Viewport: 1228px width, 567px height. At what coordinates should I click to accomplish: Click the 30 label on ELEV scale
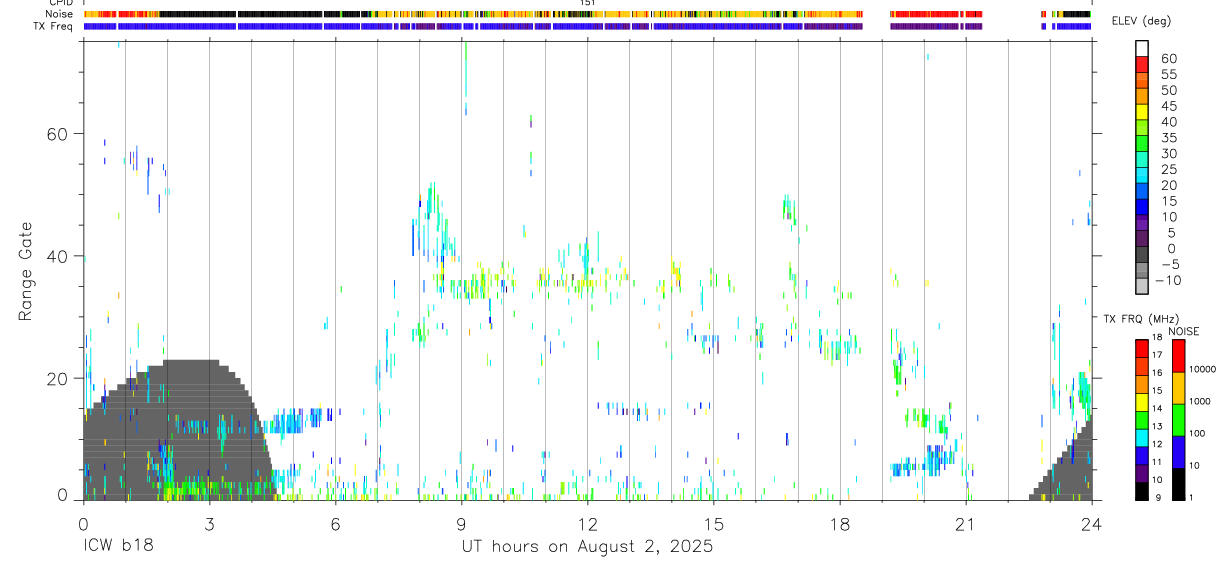[x=1168, y=154]
